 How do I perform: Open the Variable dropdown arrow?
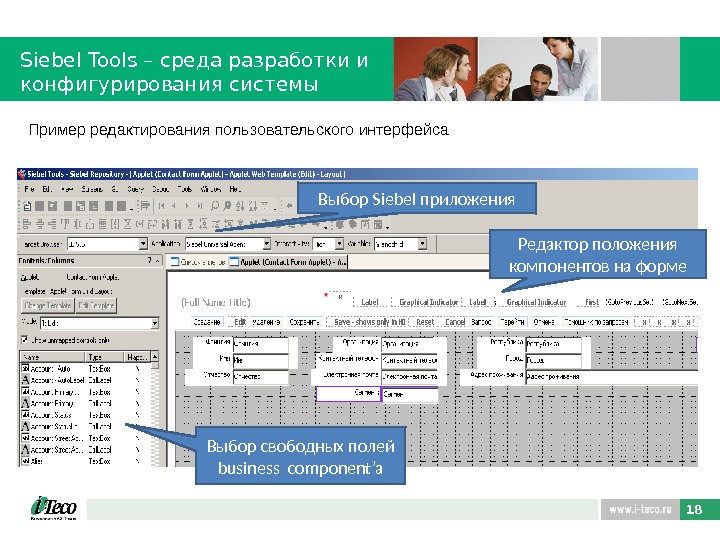(x=422, y=244)
